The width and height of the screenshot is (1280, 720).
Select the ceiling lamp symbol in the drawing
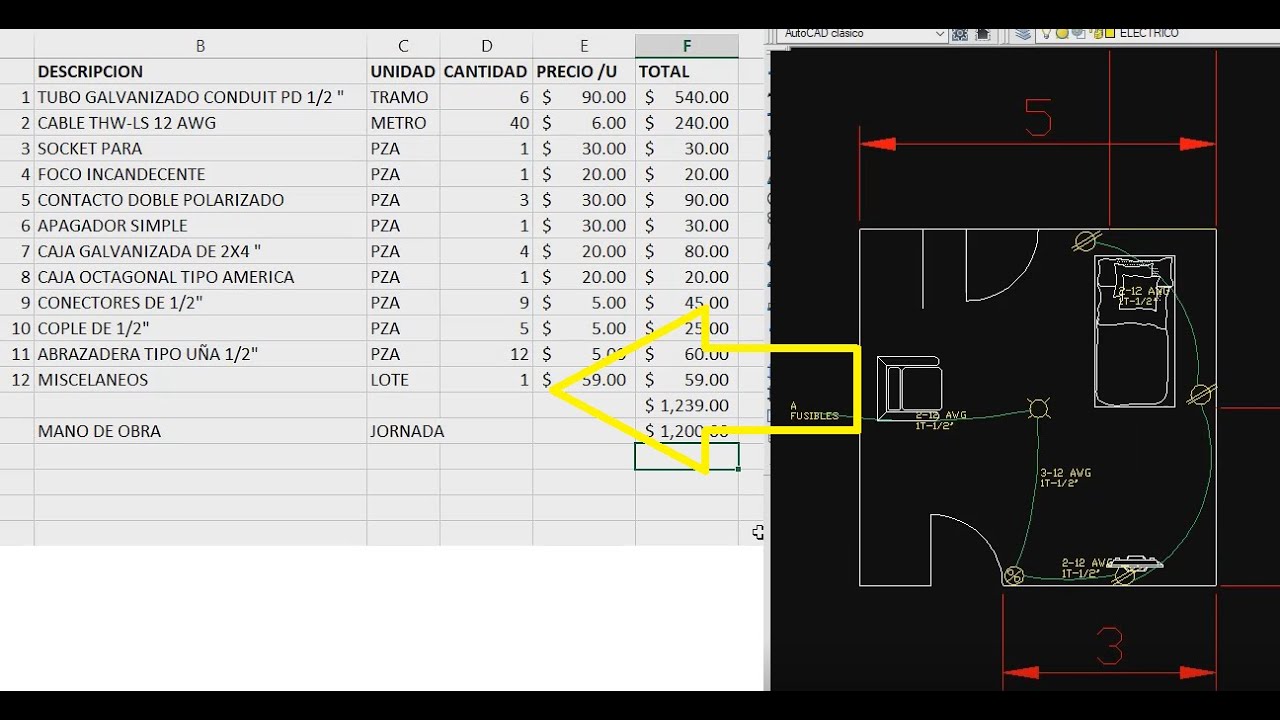[1039, 408]
